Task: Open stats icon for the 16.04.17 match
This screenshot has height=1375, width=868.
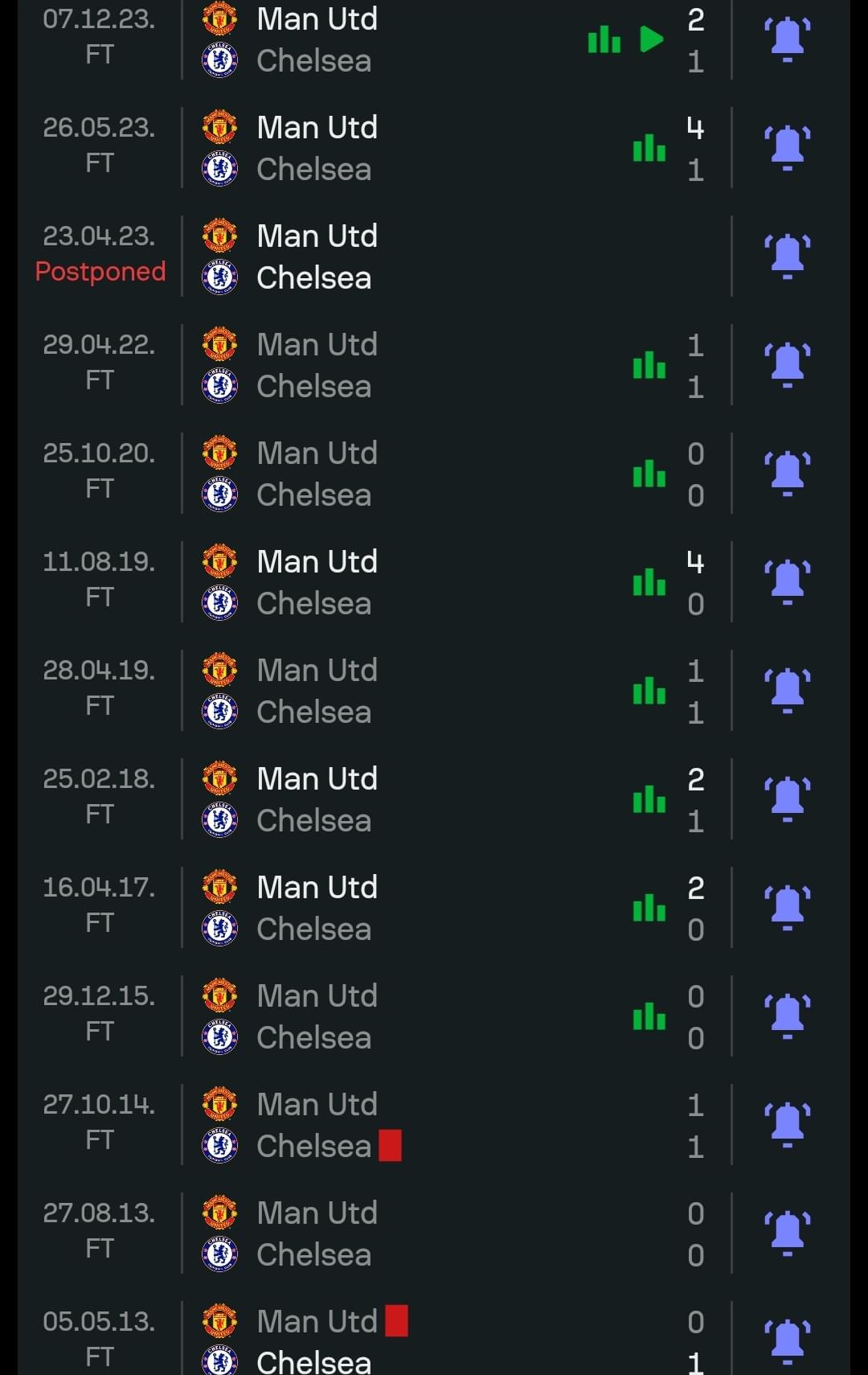Action: click(x=649, y=908)
